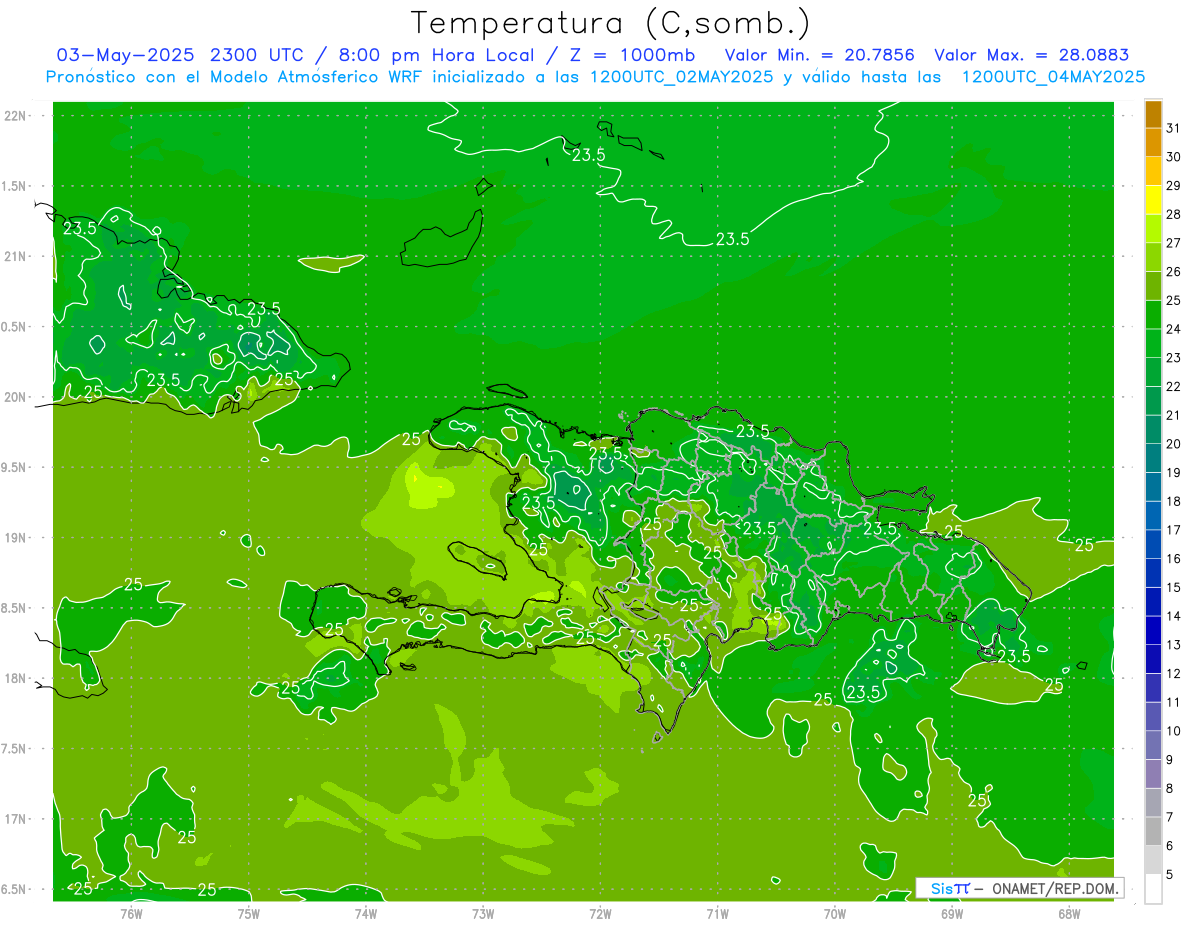Pick colorbar segment between 28 and 29
The height and width of the screenshot is (927, 1200).
click(x=1153, y=201)
